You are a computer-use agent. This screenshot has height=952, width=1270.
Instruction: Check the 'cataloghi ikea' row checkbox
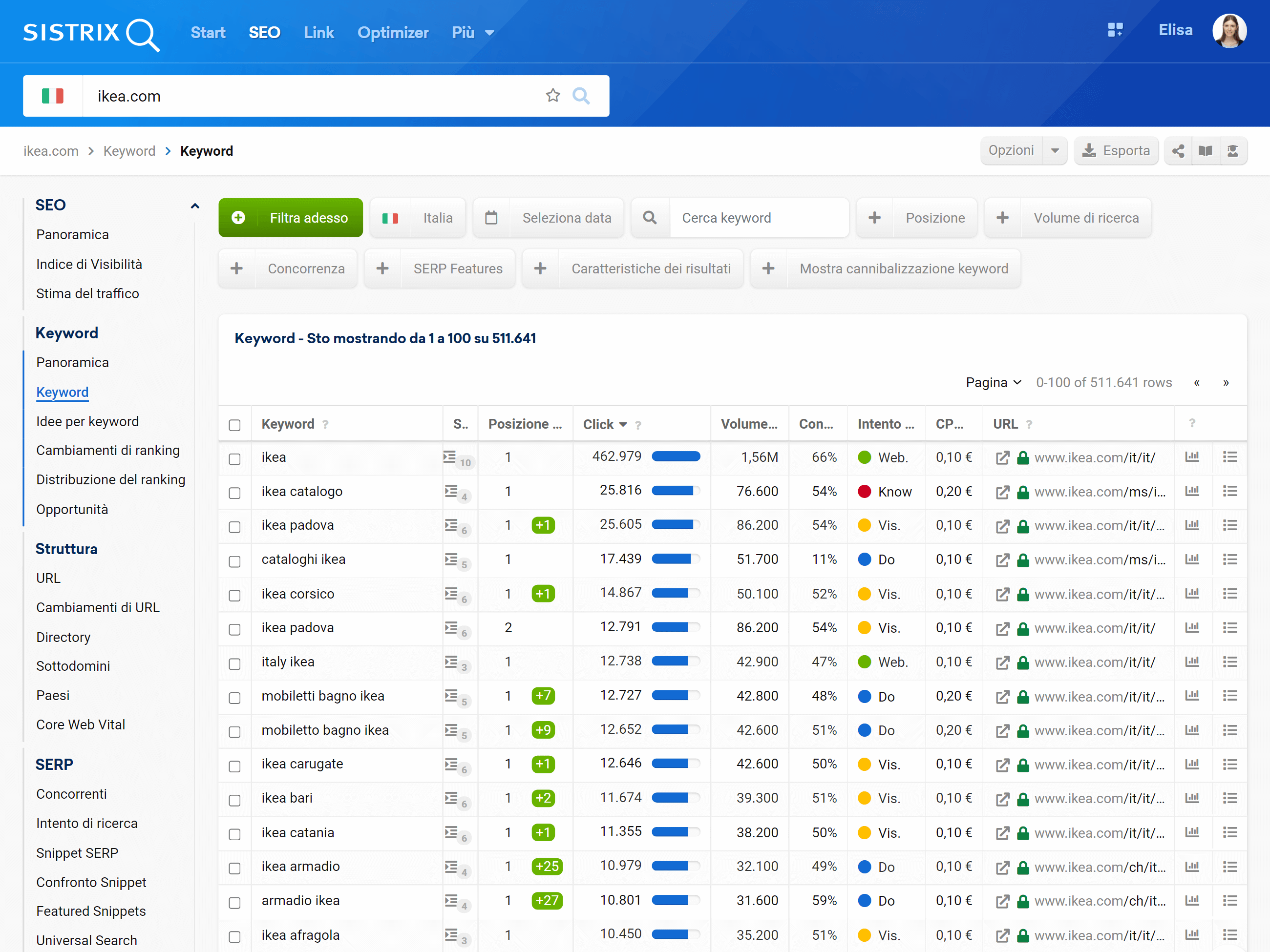pos(235,561)
